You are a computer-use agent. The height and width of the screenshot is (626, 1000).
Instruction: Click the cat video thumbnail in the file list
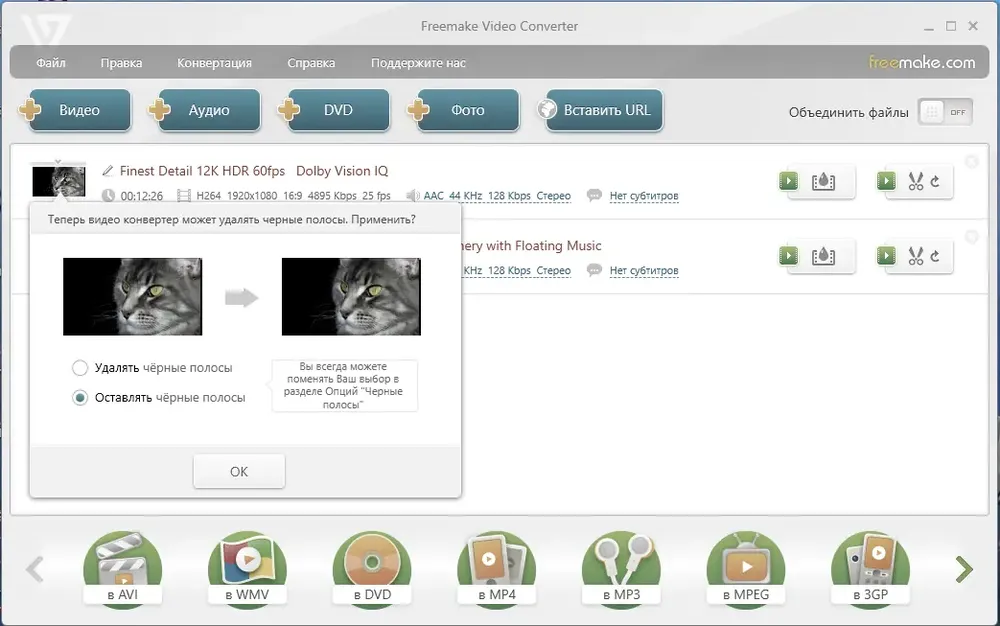59,180
